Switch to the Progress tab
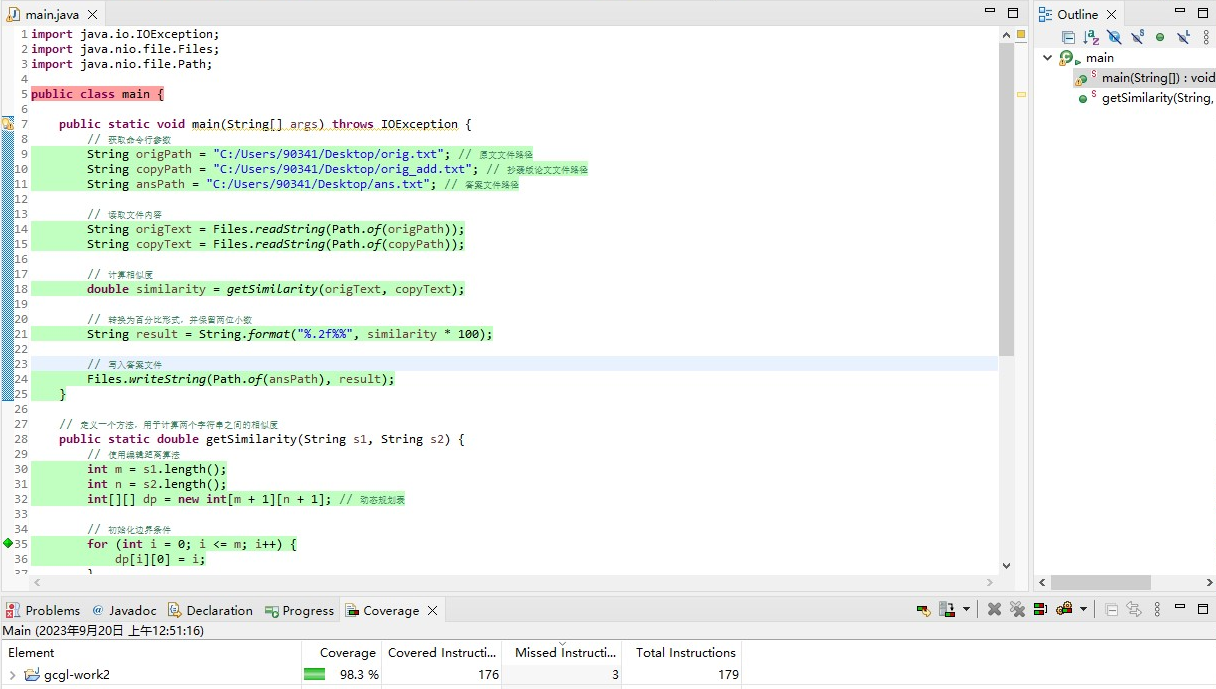The height and width of the screenshot is (689, 1216). [x=299, y=610]
